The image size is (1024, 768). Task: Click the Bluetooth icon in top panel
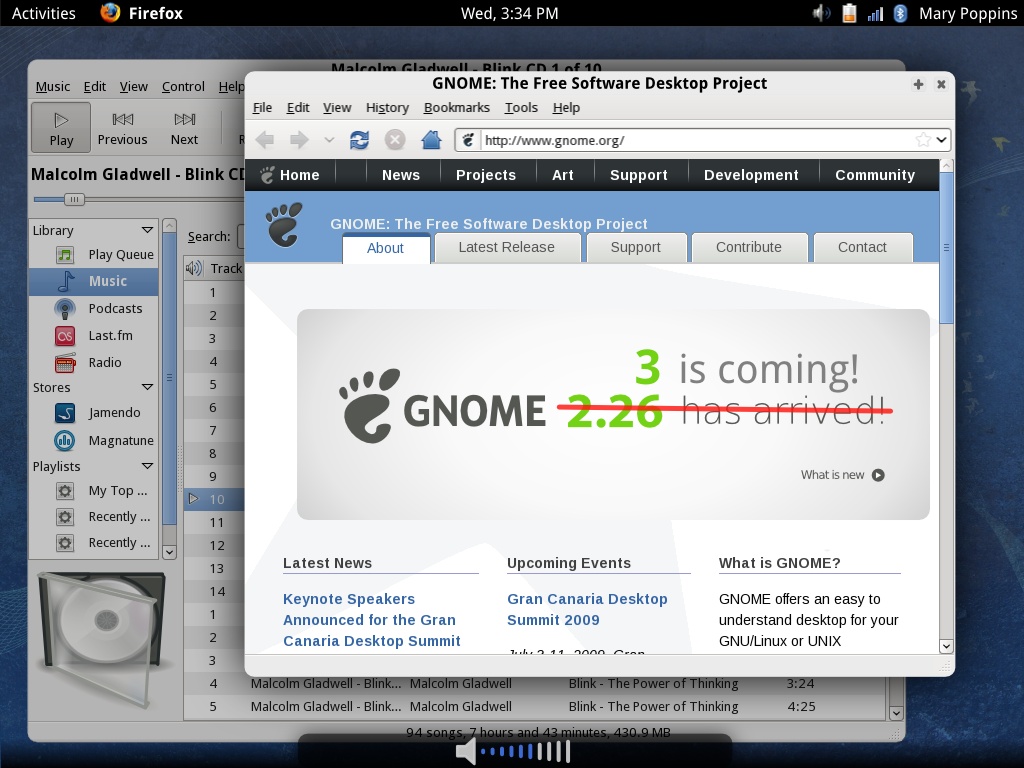(900, 13)
